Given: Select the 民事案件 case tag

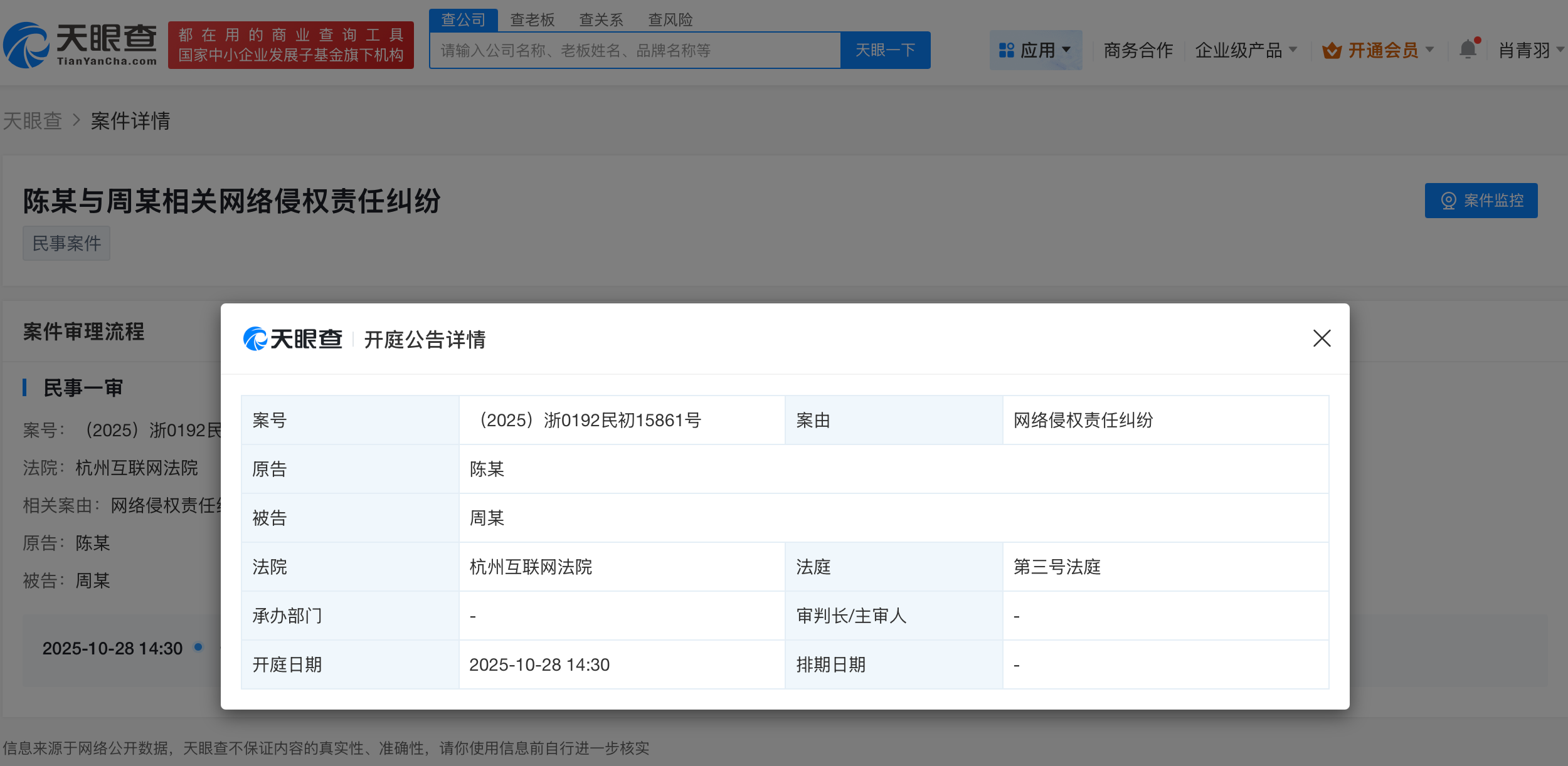Looking at the screenshot, I should 66,243.
